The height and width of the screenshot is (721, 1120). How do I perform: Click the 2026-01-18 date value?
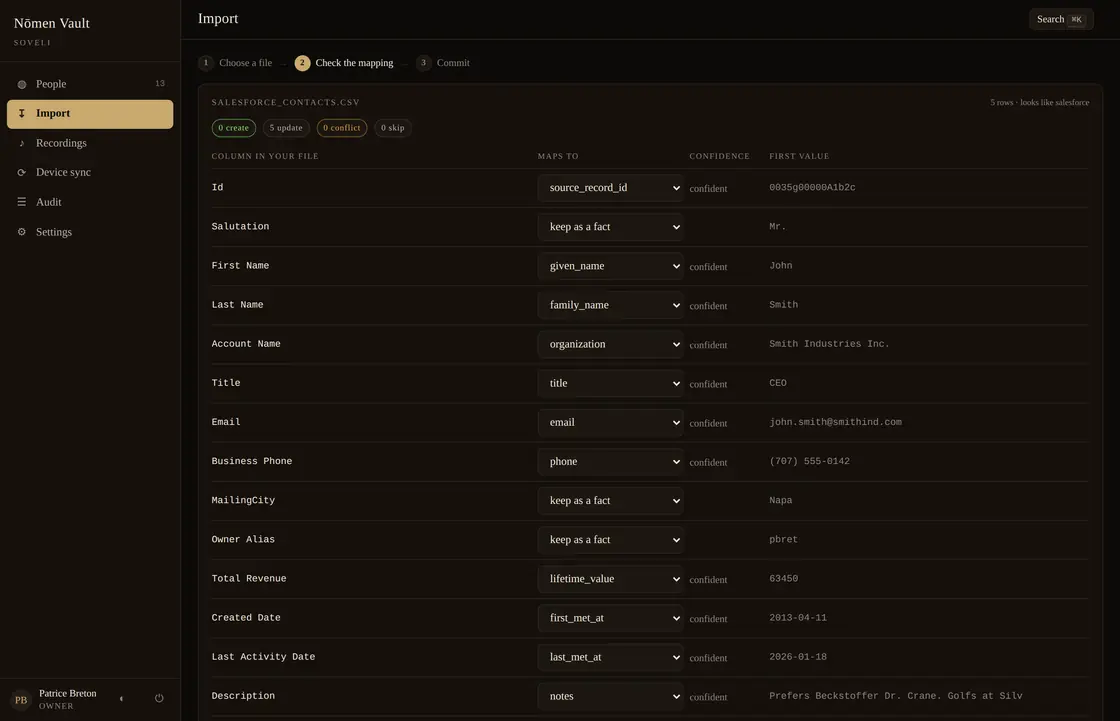point(798,657)
